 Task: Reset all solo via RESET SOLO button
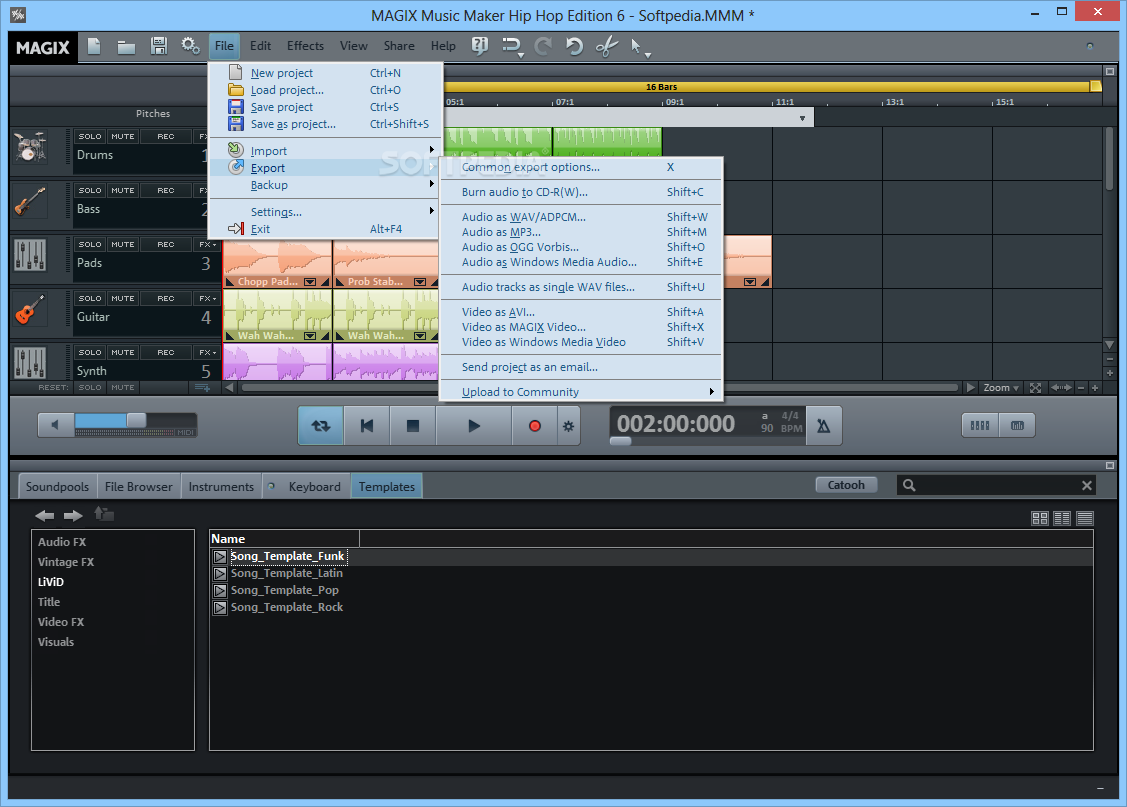(x=90, y=387)
